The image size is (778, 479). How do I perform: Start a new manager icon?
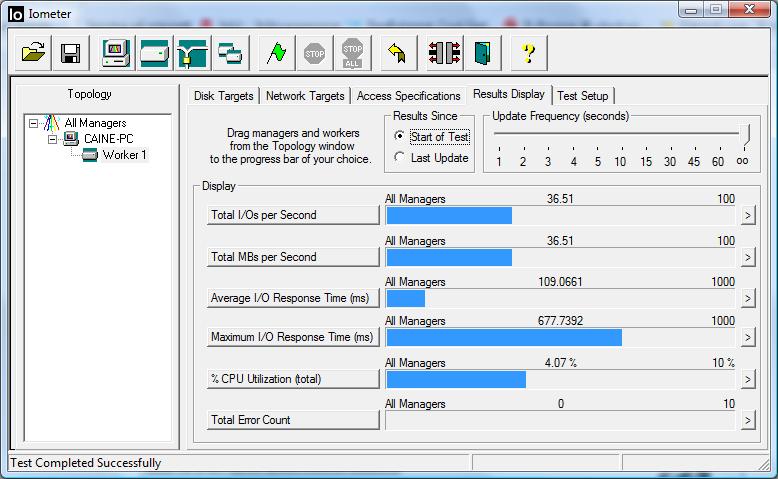pyautogui.click(x=116, y=53)
